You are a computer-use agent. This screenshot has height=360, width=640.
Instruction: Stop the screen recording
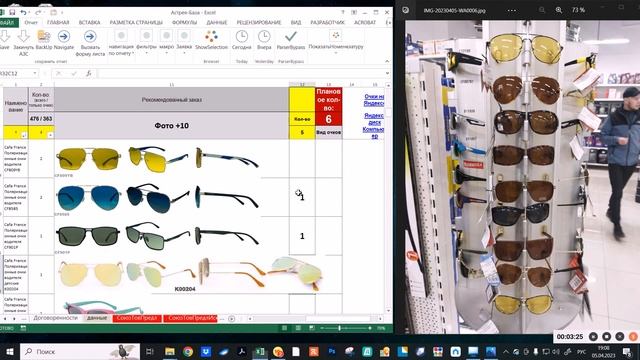(x=607, y=336)
